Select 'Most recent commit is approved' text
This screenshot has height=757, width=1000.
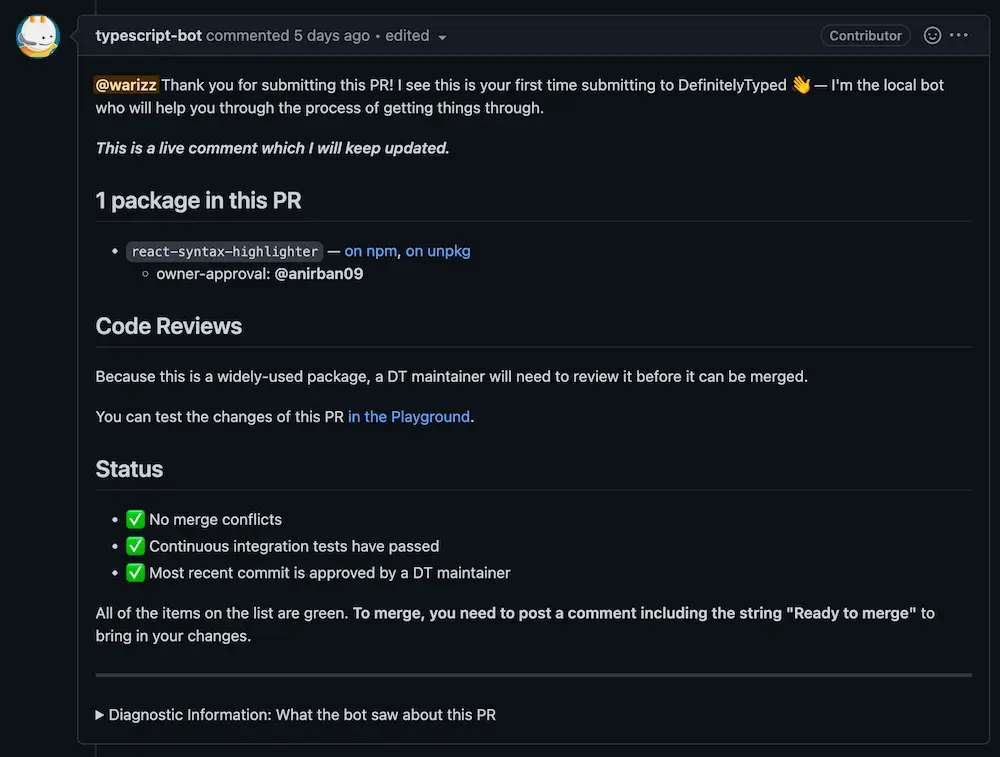point(330,573)
